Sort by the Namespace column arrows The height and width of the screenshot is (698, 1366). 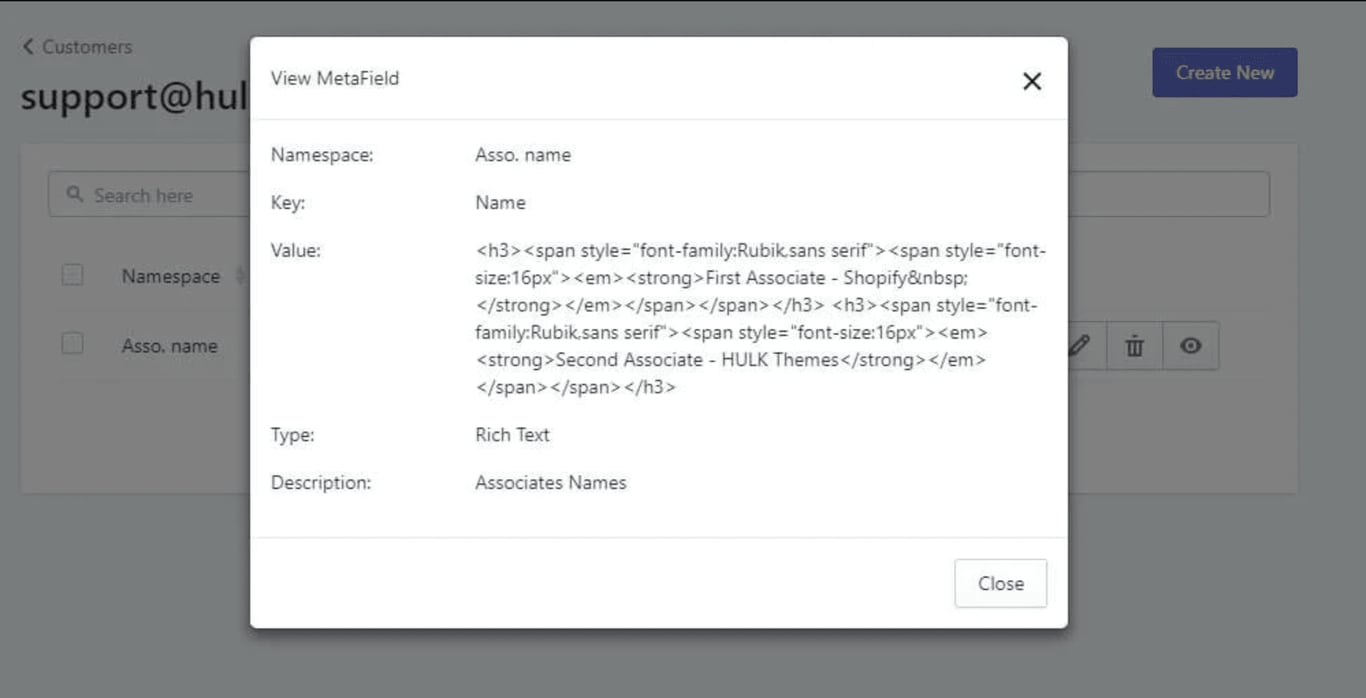[240, 276]
